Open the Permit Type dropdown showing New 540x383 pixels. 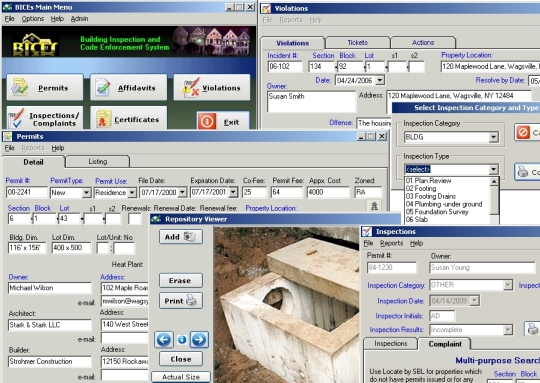[x=86, y=193]
